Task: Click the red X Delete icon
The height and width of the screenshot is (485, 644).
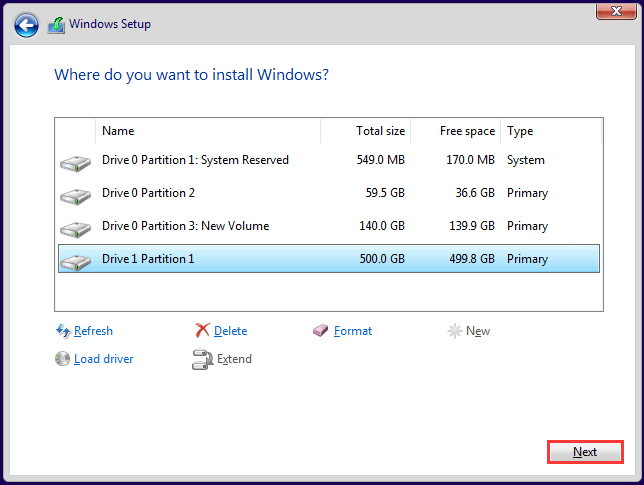Action: pos(202,330)
